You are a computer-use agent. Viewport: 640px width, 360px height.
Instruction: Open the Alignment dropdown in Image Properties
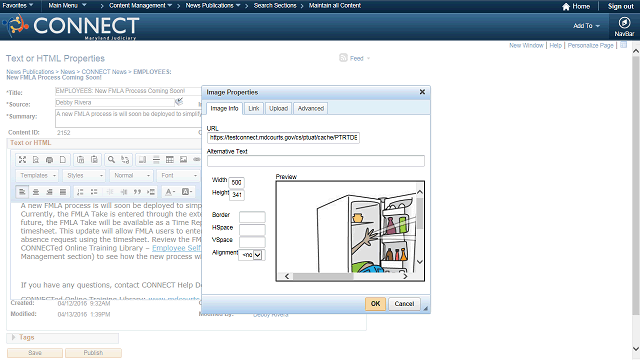click(x=252, y=255)
